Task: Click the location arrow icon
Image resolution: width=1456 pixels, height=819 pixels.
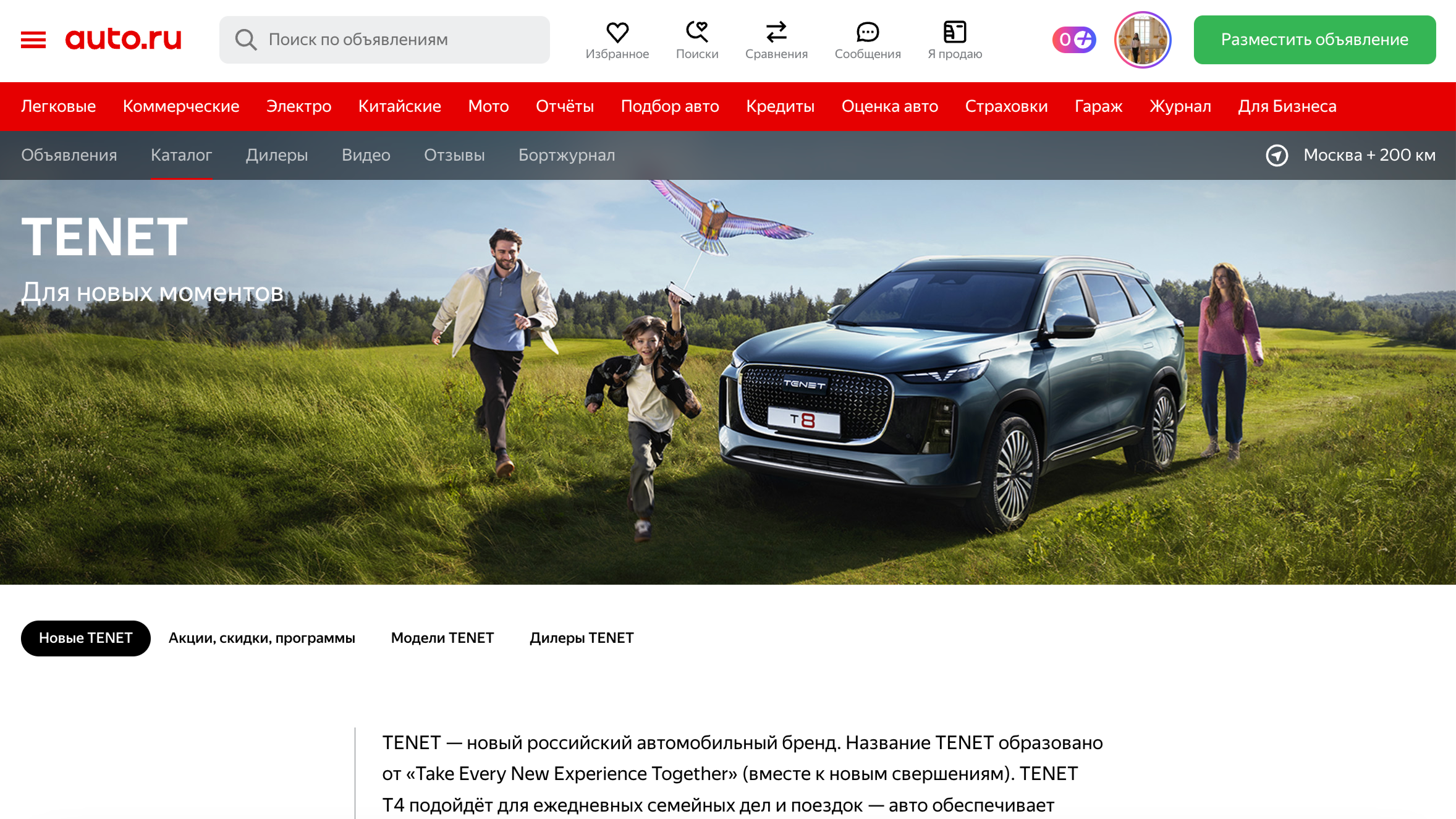Action: pyautogui.click(x=1277, y=155)
